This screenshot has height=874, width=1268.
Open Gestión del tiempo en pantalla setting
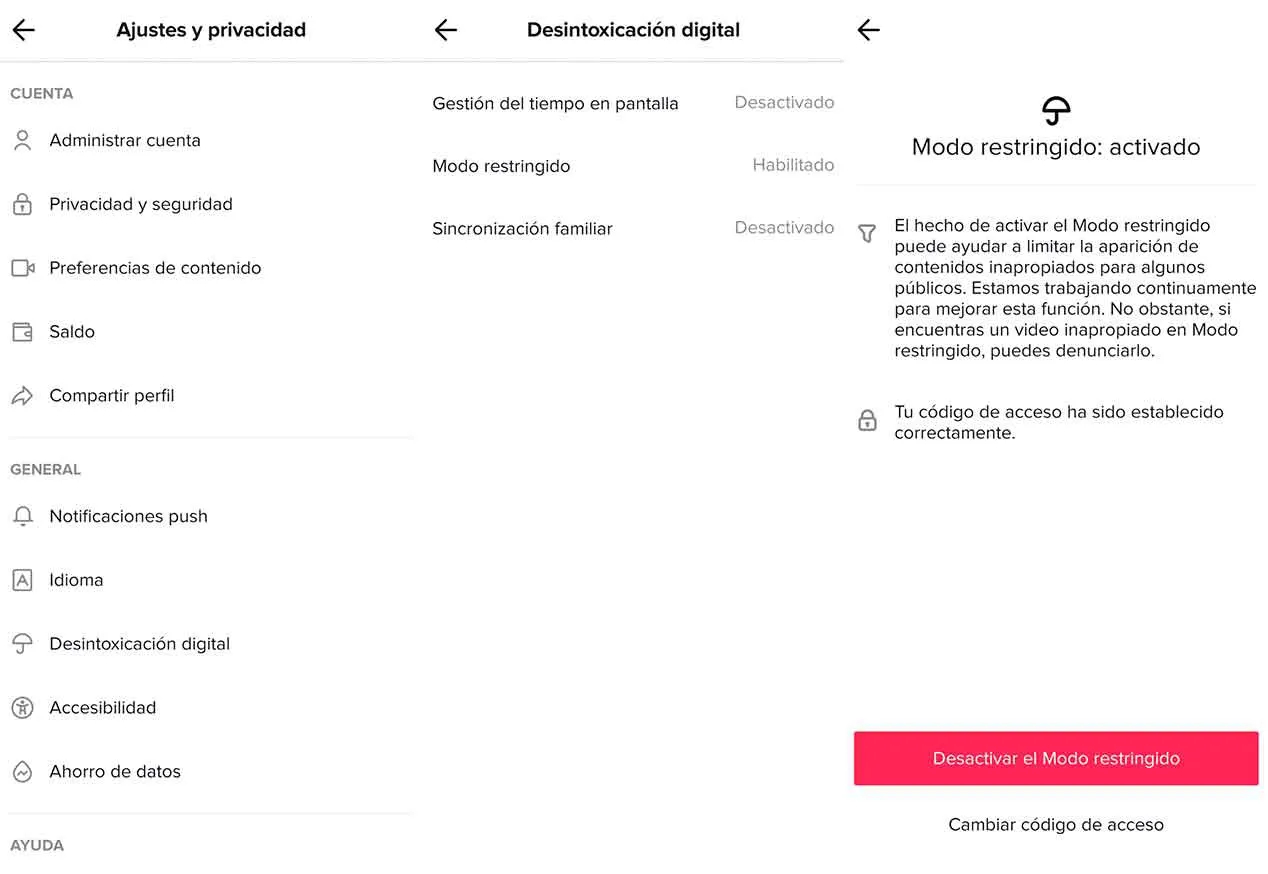coord(632,103)
